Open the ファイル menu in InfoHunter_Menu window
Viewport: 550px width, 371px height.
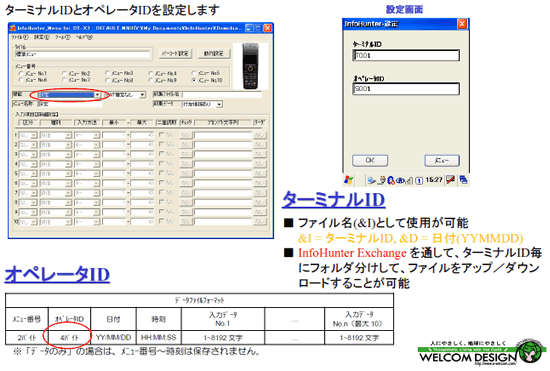click(x=19, y=37)
